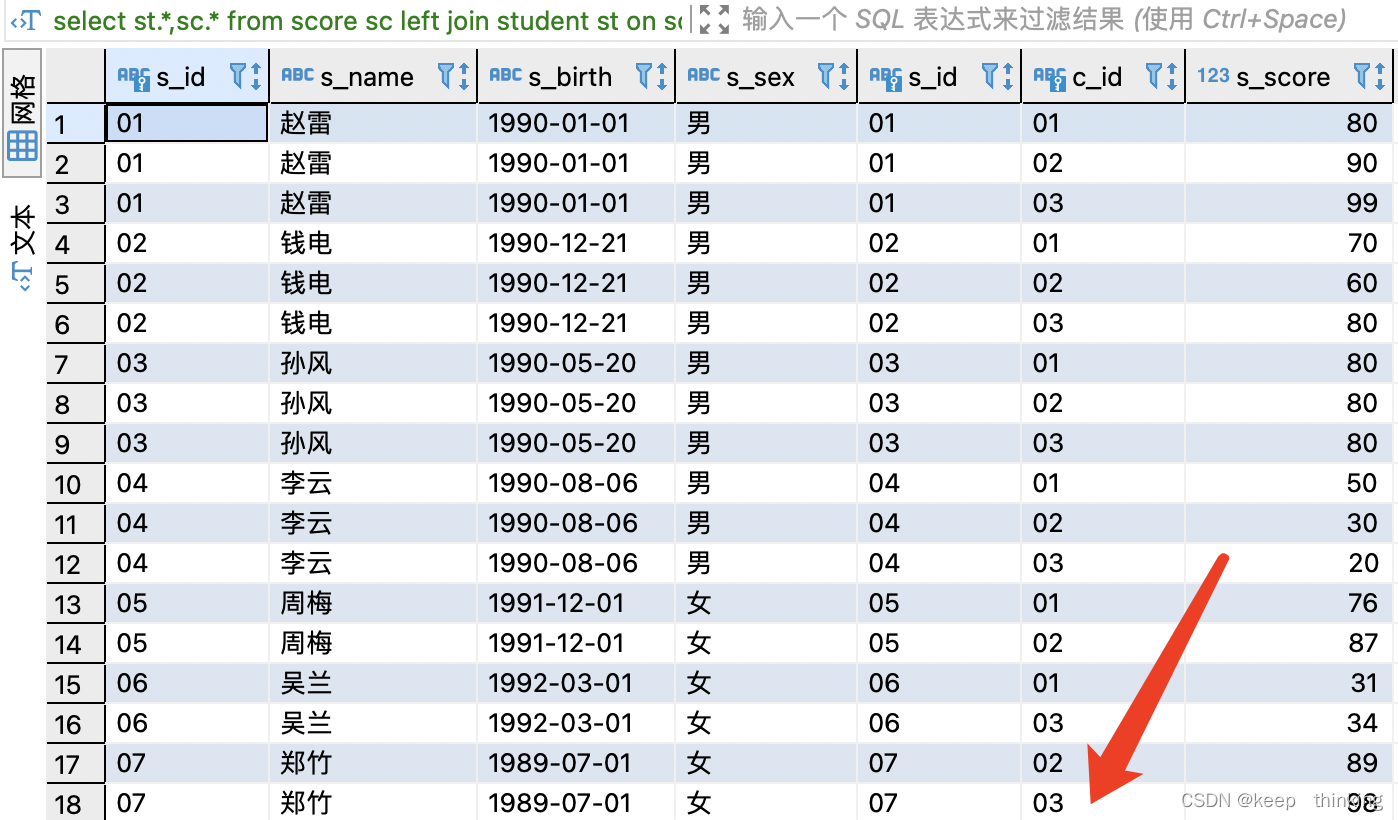Click score 30 in row 11
The width and height of the screenshot is (1398, 820).
(x=1290, y=523)
